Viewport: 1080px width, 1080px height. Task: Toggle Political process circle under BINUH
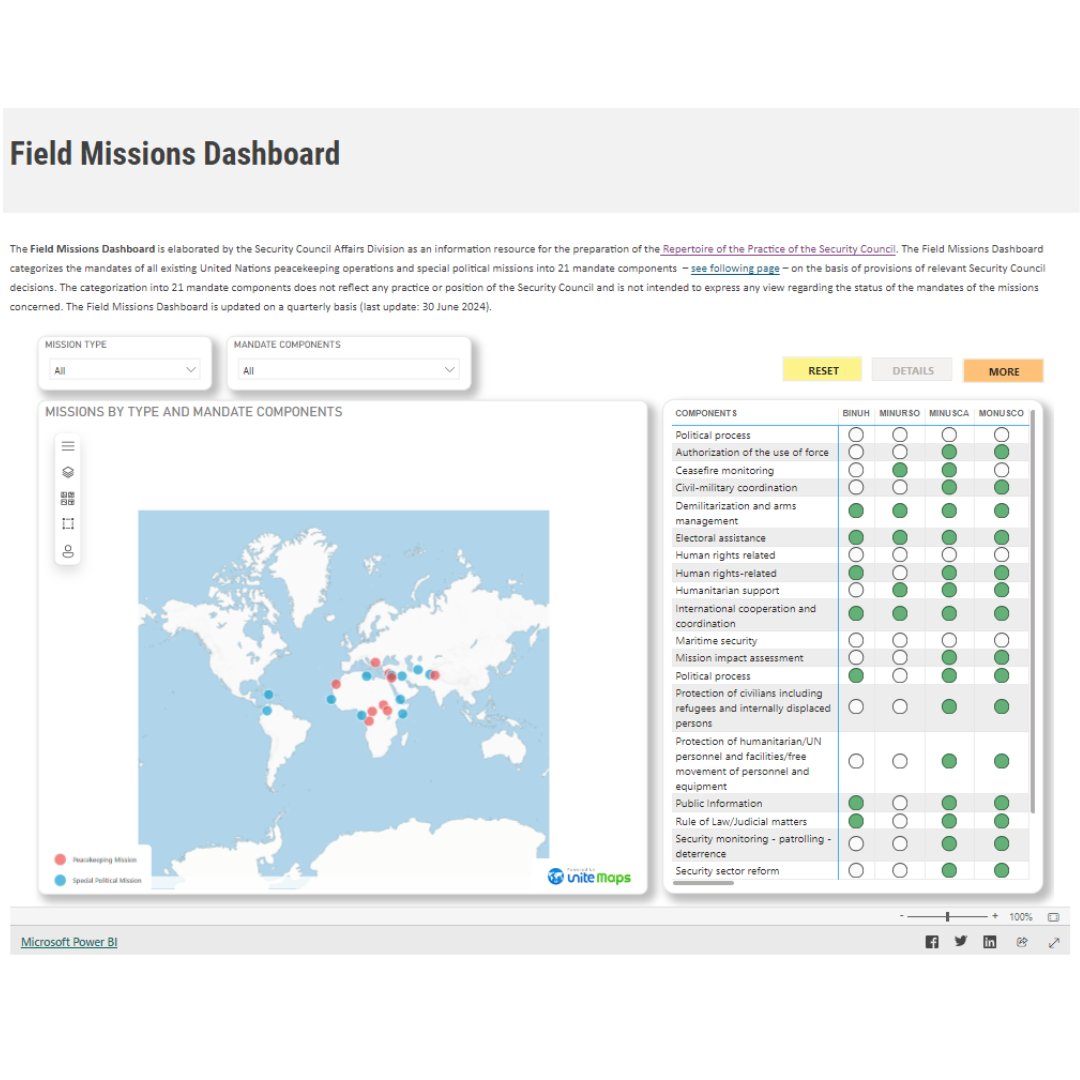coord(855,435)
